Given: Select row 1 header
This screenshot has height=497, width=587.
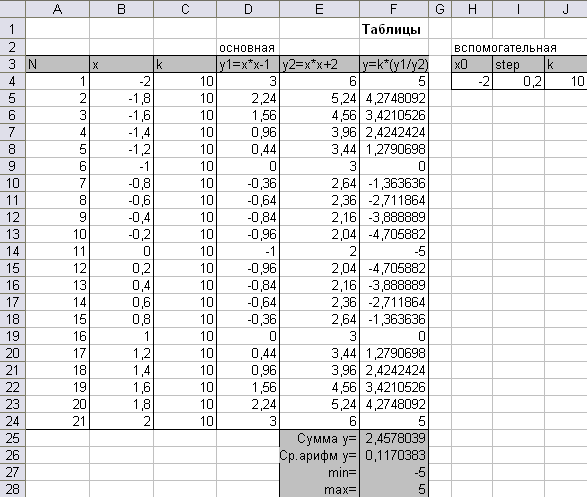Looking at the screenshot, I should [12, 29].
